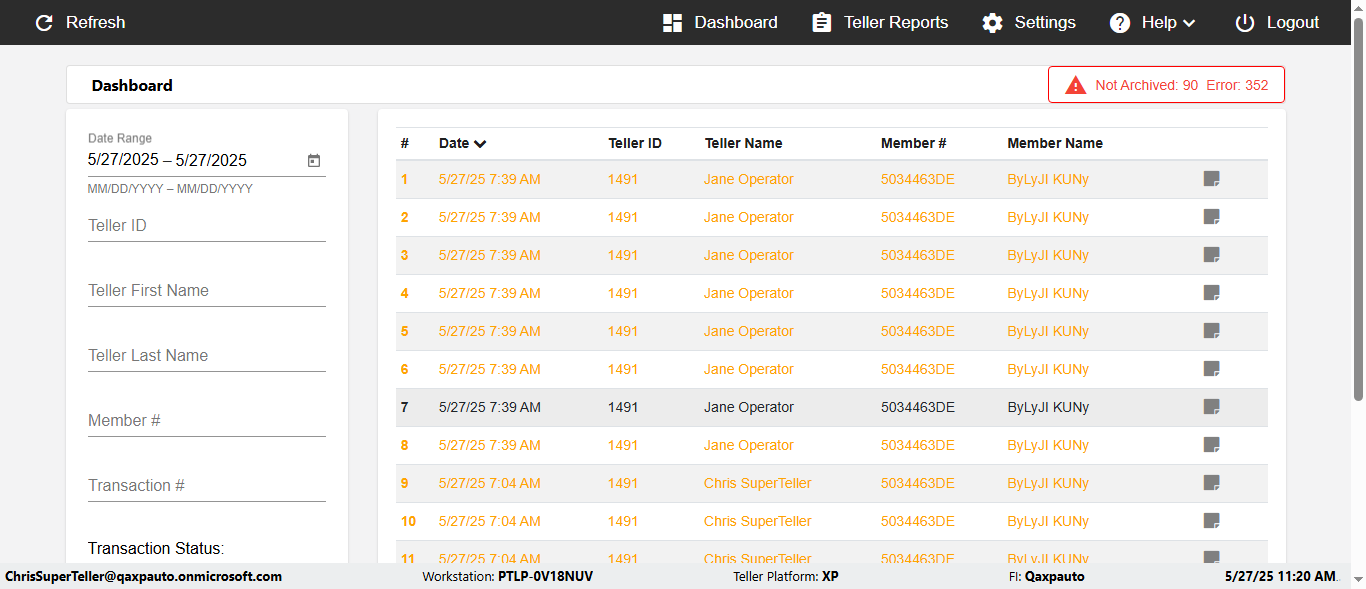This screenshot has width=1366, height=589.
Task: Click the Member # filter input
Action: click(x=206, y=421)
